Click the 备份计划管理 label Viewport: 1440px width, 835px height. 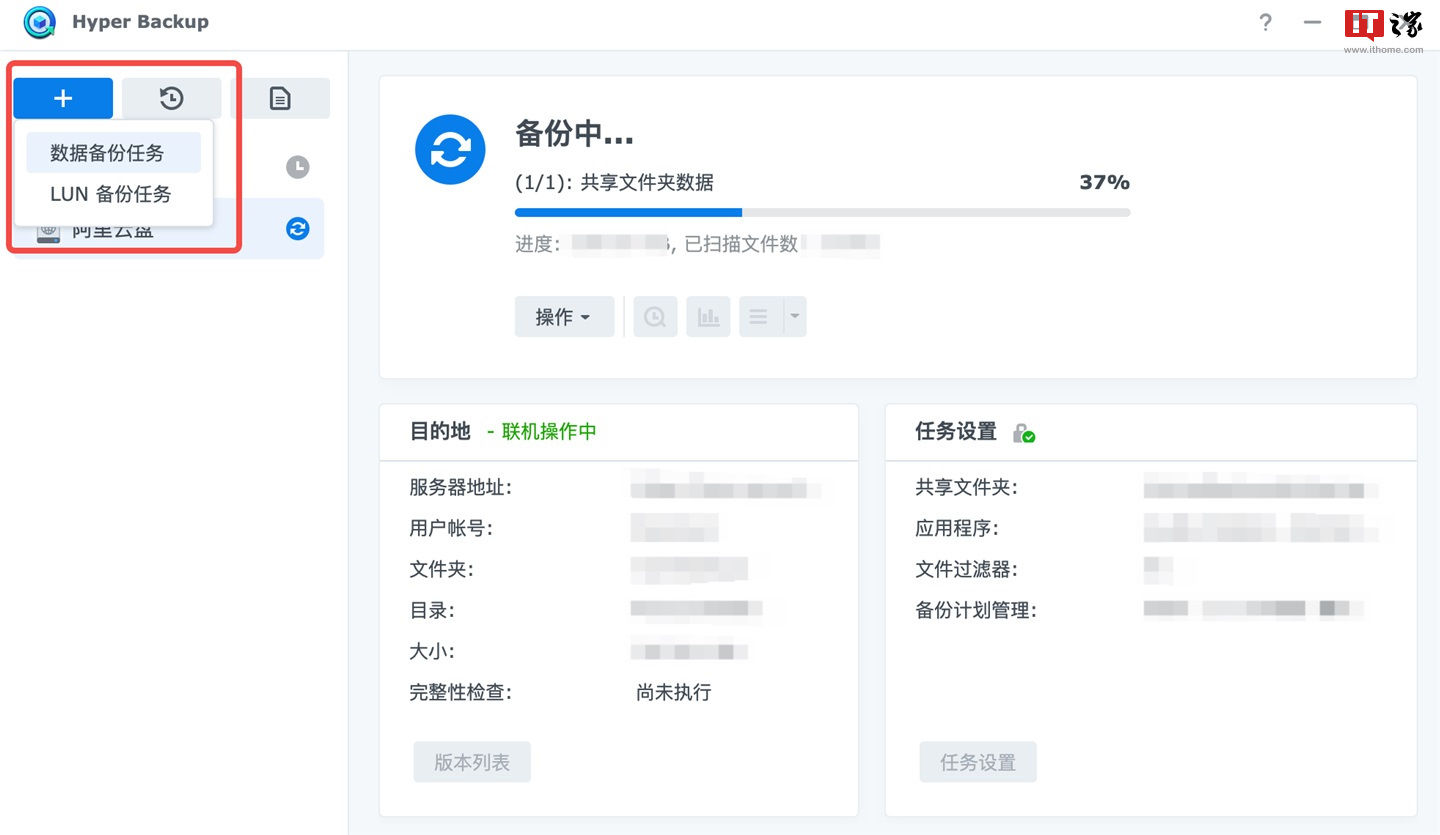pos(976,610)
